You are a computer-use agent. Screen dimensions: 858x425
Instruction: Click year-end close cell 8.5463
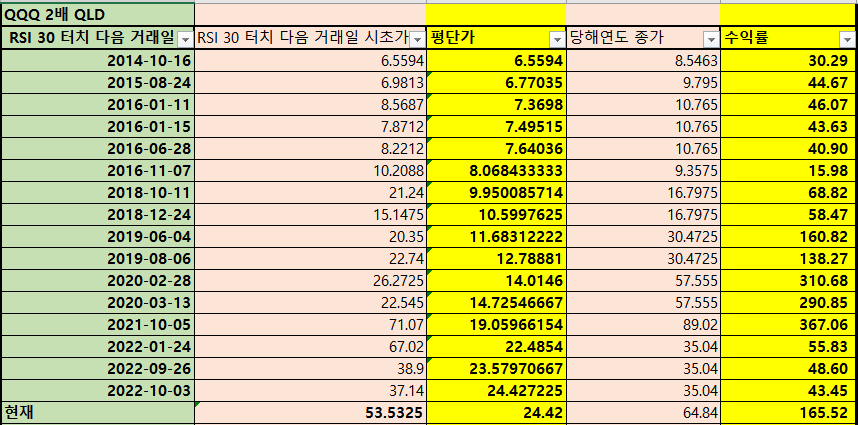[x=644, y=61]
